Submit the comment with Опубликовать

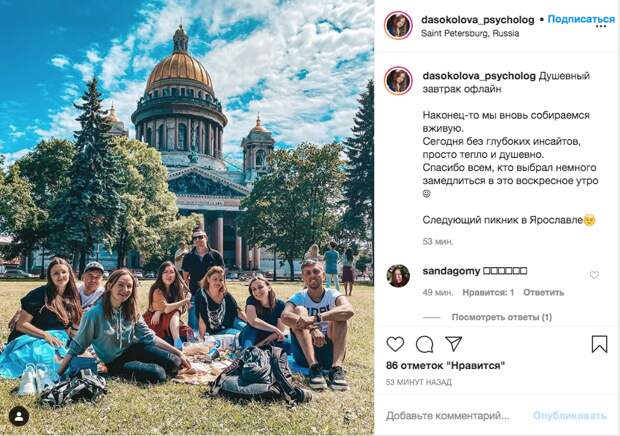(x=569, y=416)
